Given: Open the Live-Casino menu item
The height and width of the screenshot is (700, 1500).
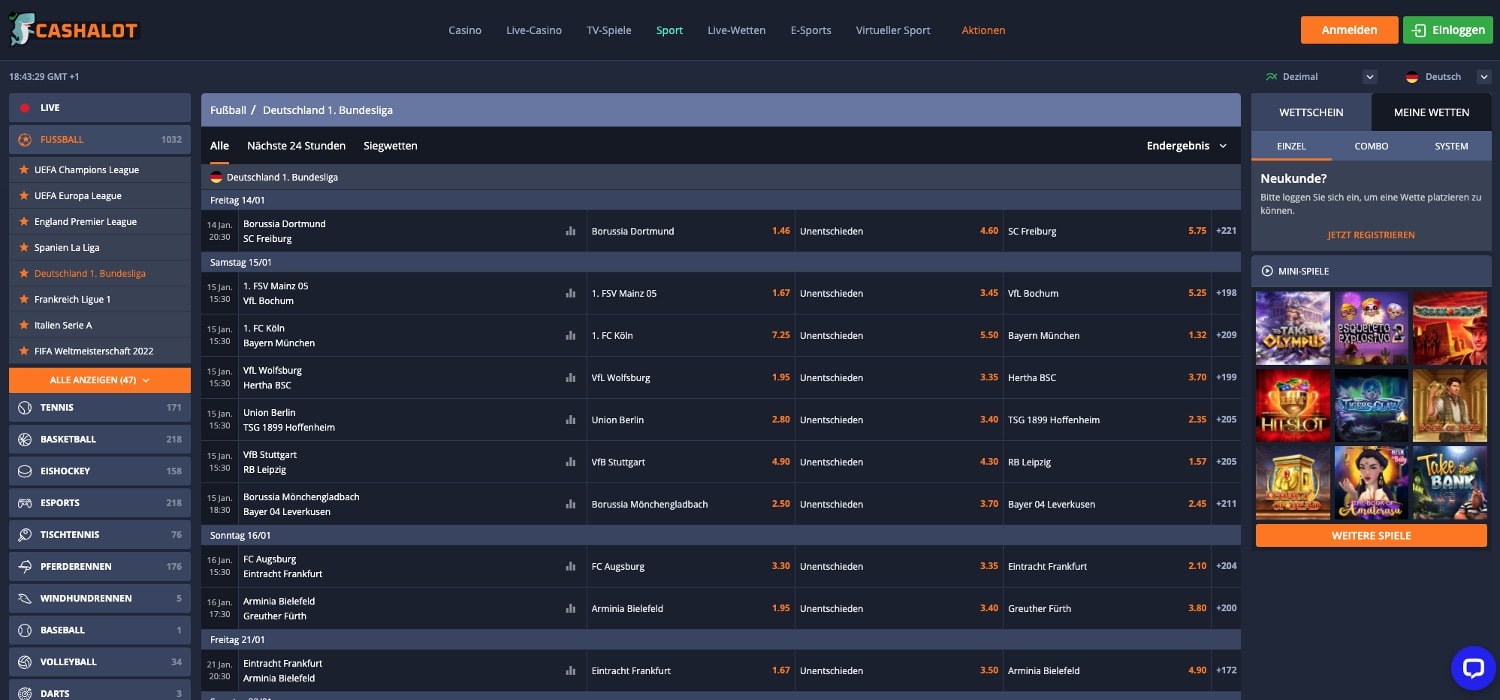Looking at the screenshot, I should [534, 30].
